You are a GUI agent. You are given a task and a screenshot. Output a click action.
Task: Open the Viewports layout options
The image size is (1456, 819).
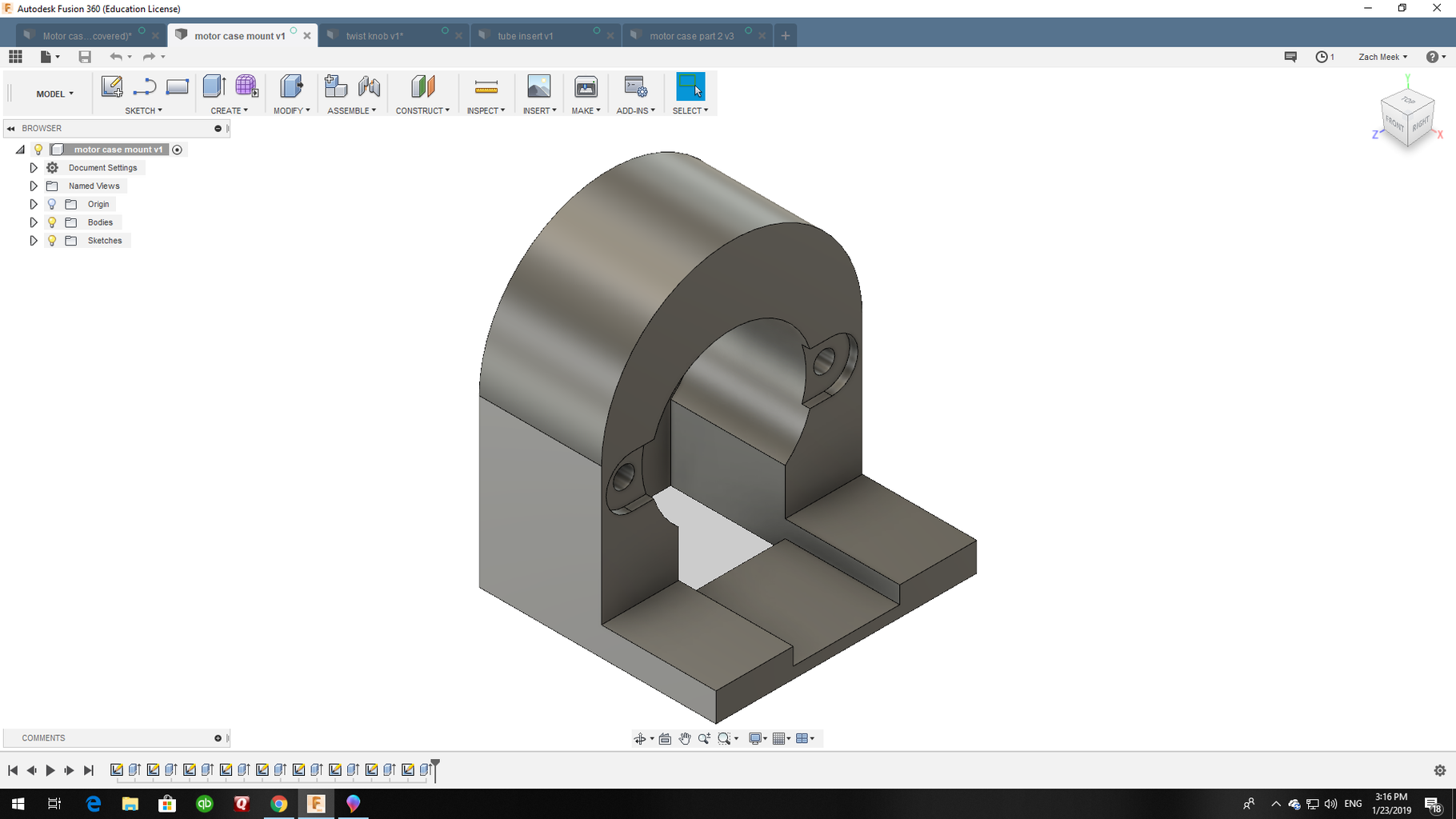802,738
